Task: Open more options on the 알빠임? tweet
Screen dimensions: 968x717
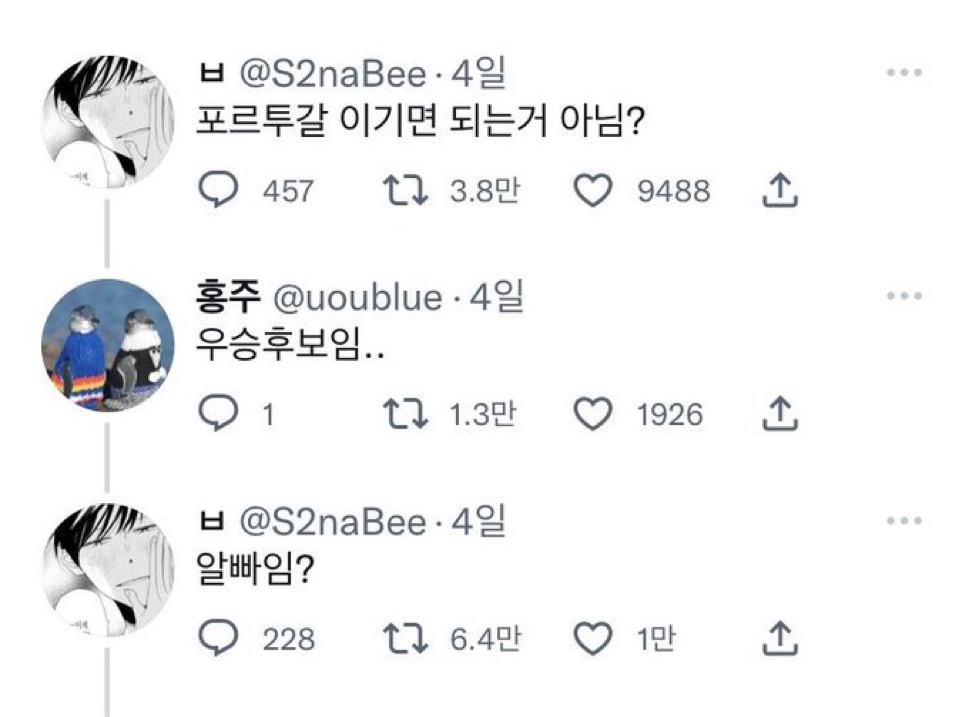Action: [x=904, y=520]
